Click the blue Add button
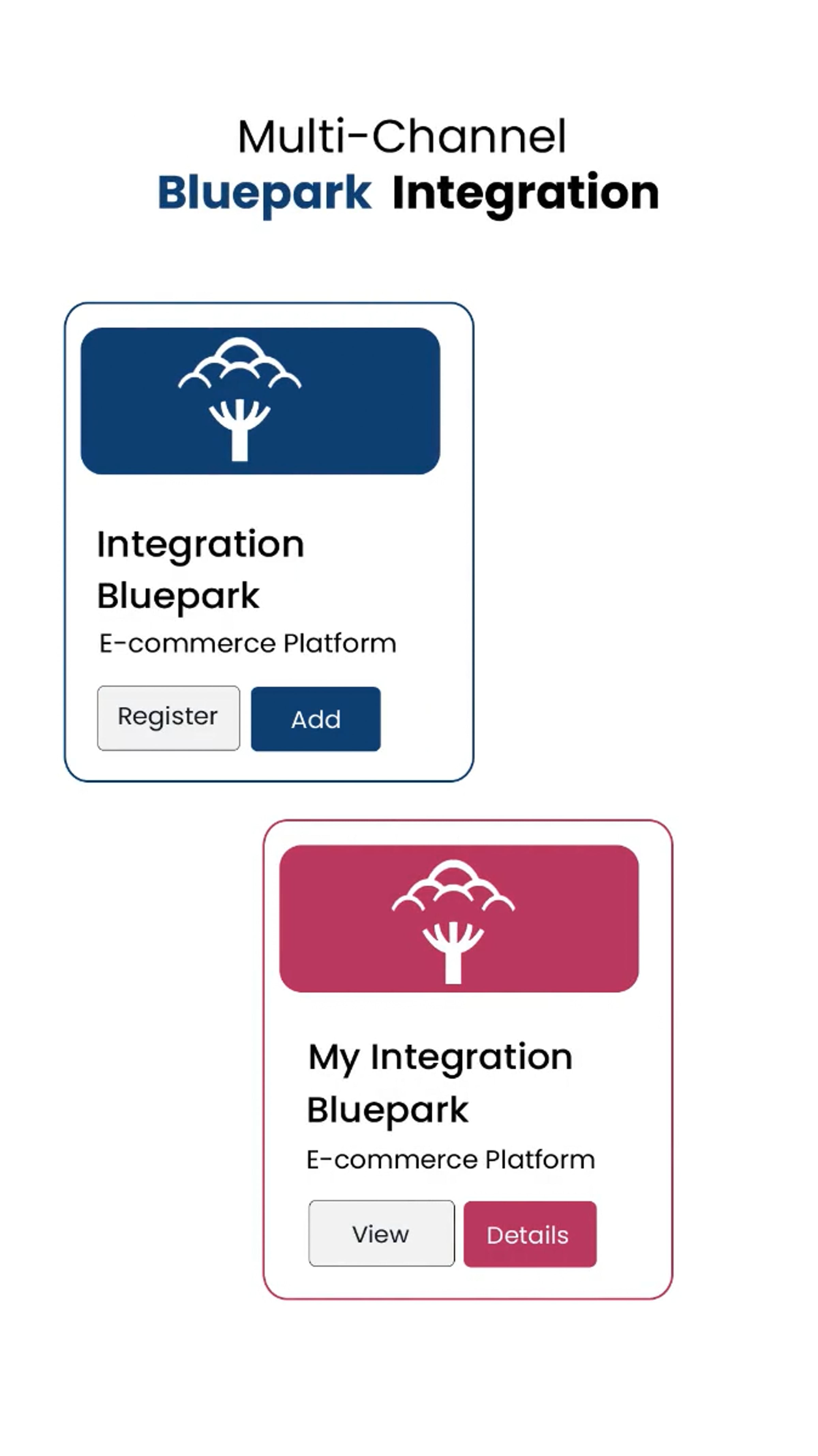 click(x=316, y=719)
